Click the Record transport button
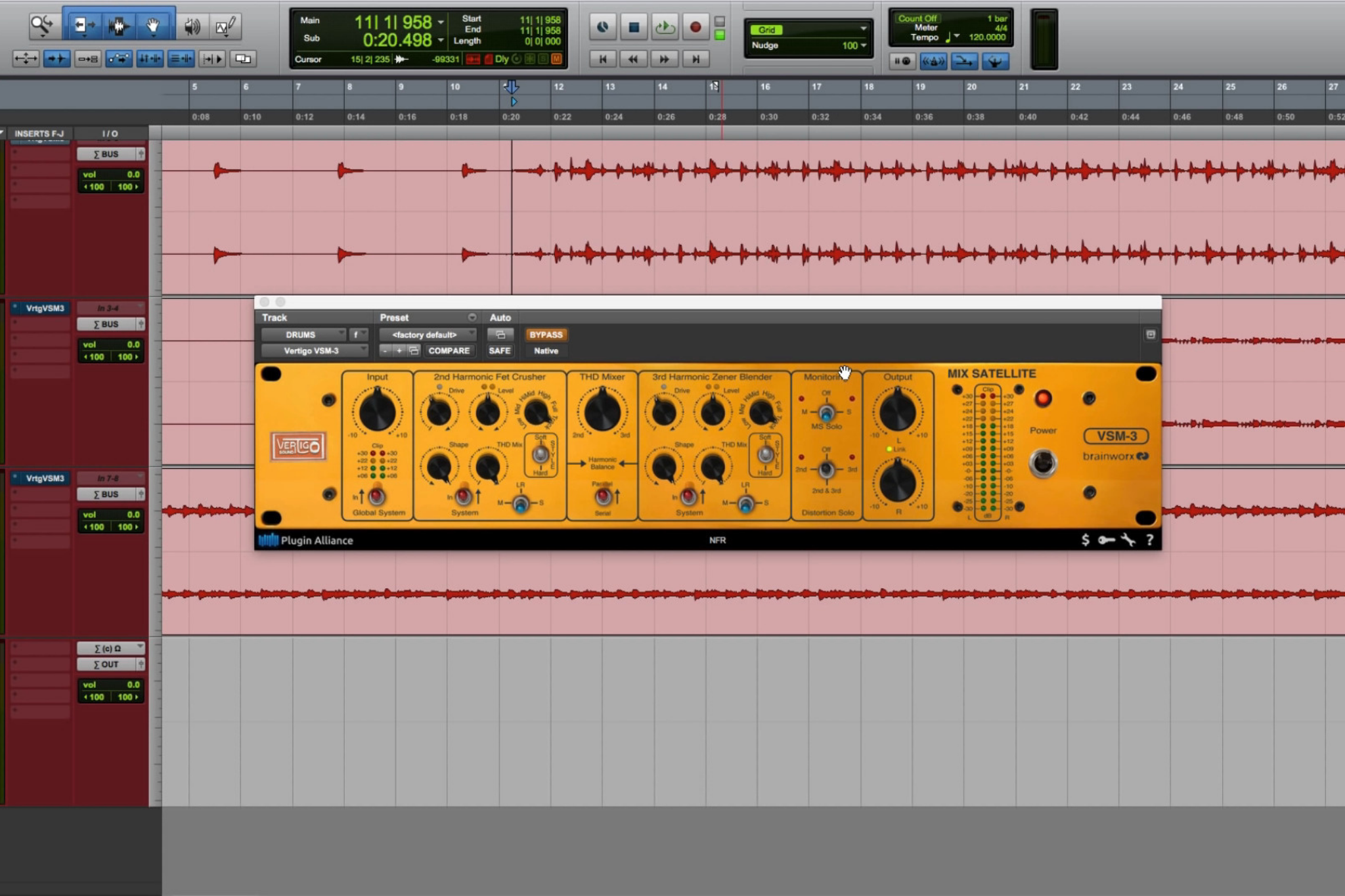Image resolution: width=1345 pixels, height=896 pixels. pos(695,27)
